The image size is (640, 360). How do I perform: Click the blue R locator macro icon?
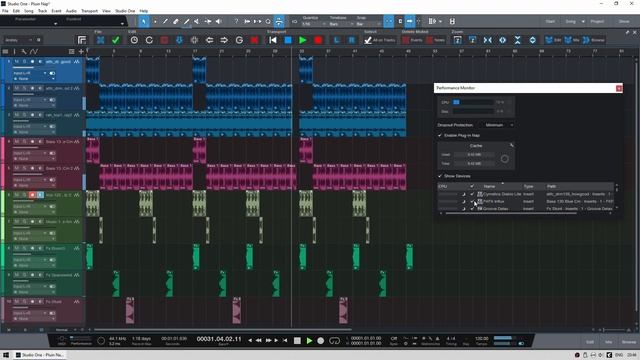click(x=351, y=40)
